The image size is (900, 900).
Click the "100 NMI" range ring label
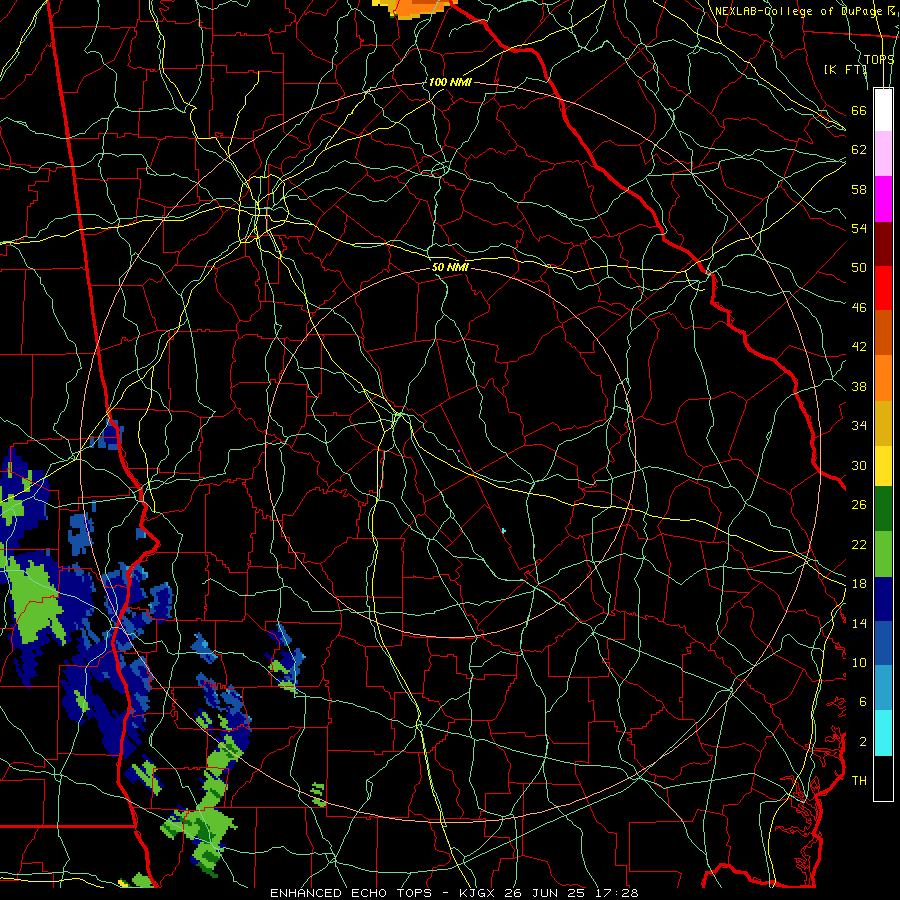click(x=450, y=82)
